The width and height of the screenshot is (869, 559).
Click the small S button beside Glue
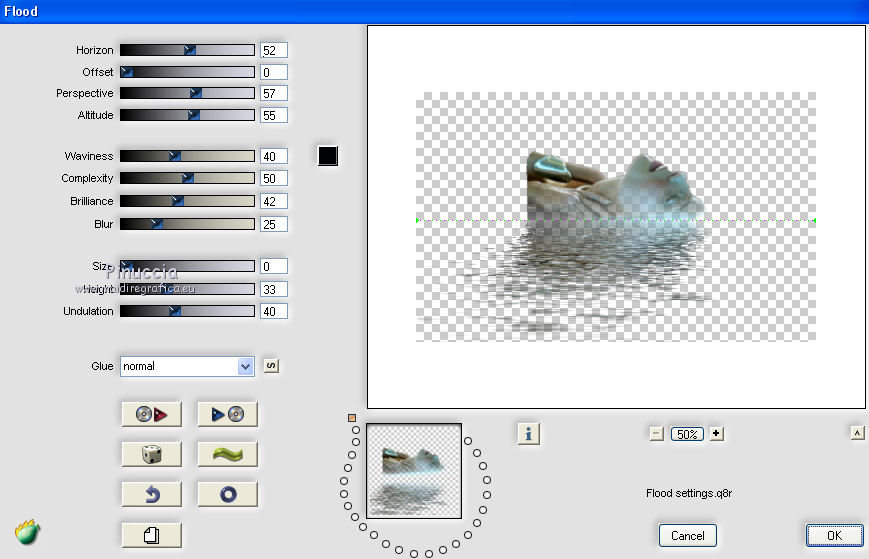pyautogui.click(x=271, y=366)
